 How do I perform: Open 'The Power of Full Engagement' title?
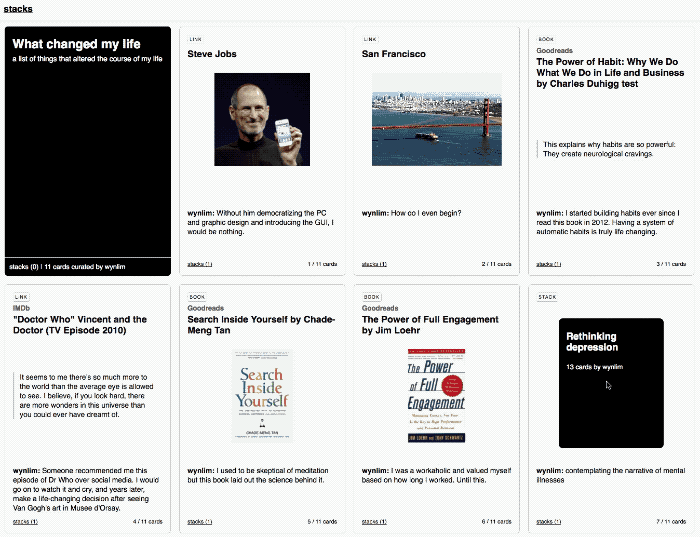pyautogui.click(x=430, y=325)
